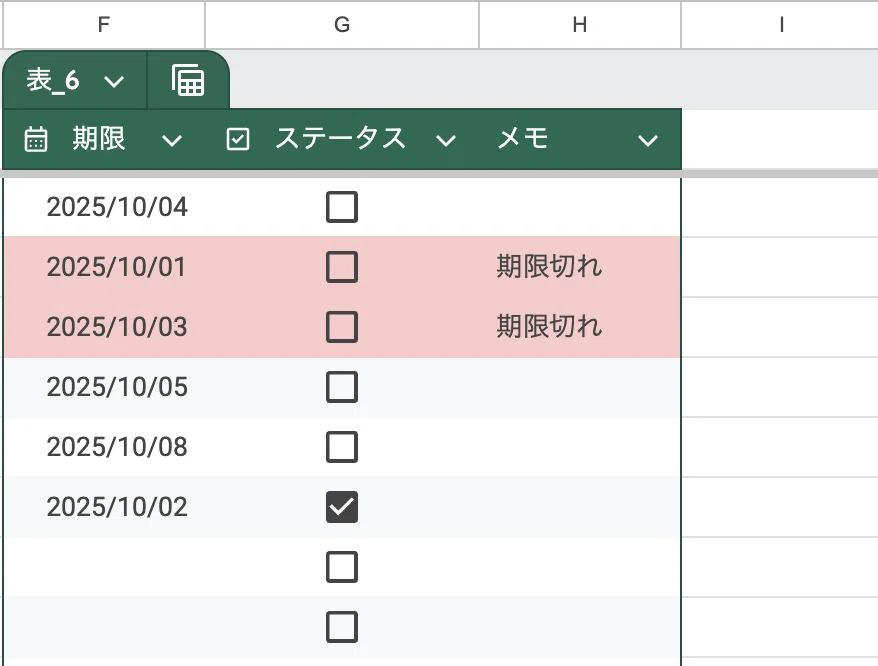This screenshot has width=878, height=666.
Task: Click the 期限切れ memo cell for 2025/10/01
Action: (x=580, y=267)
